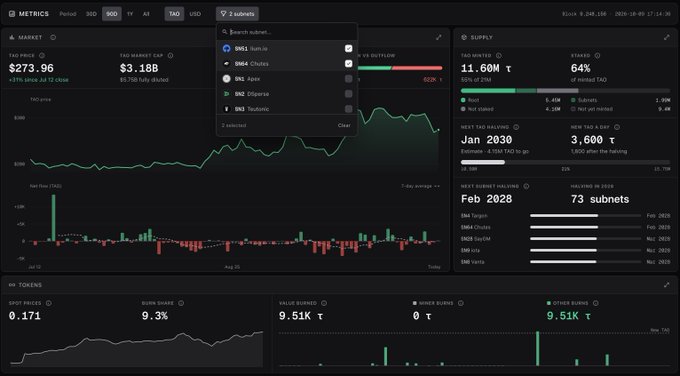Viewport: 680px width, 376px height.
Task: Open the SN8 Vanta halving row
Action: [x=566, y=262]
